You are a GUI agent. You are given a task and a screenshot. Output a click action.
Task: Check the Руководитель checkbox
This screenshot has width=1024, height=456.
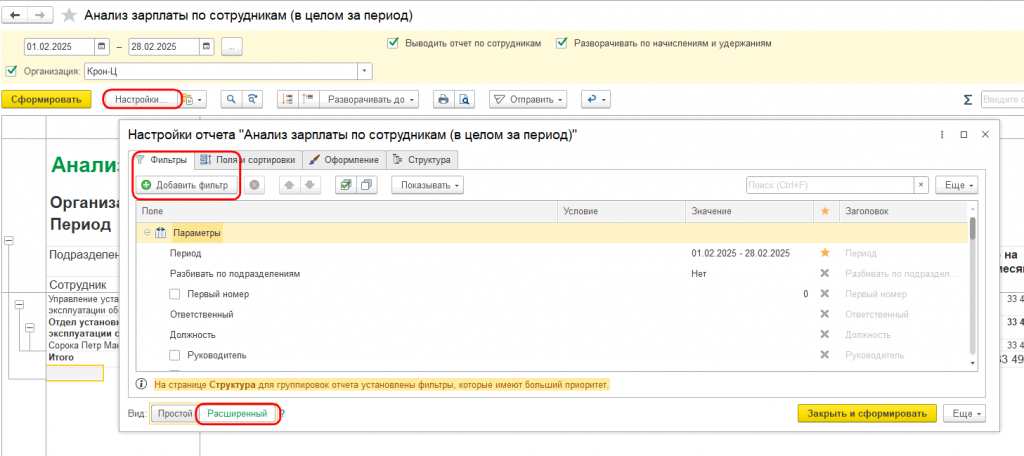pos(174,355)
